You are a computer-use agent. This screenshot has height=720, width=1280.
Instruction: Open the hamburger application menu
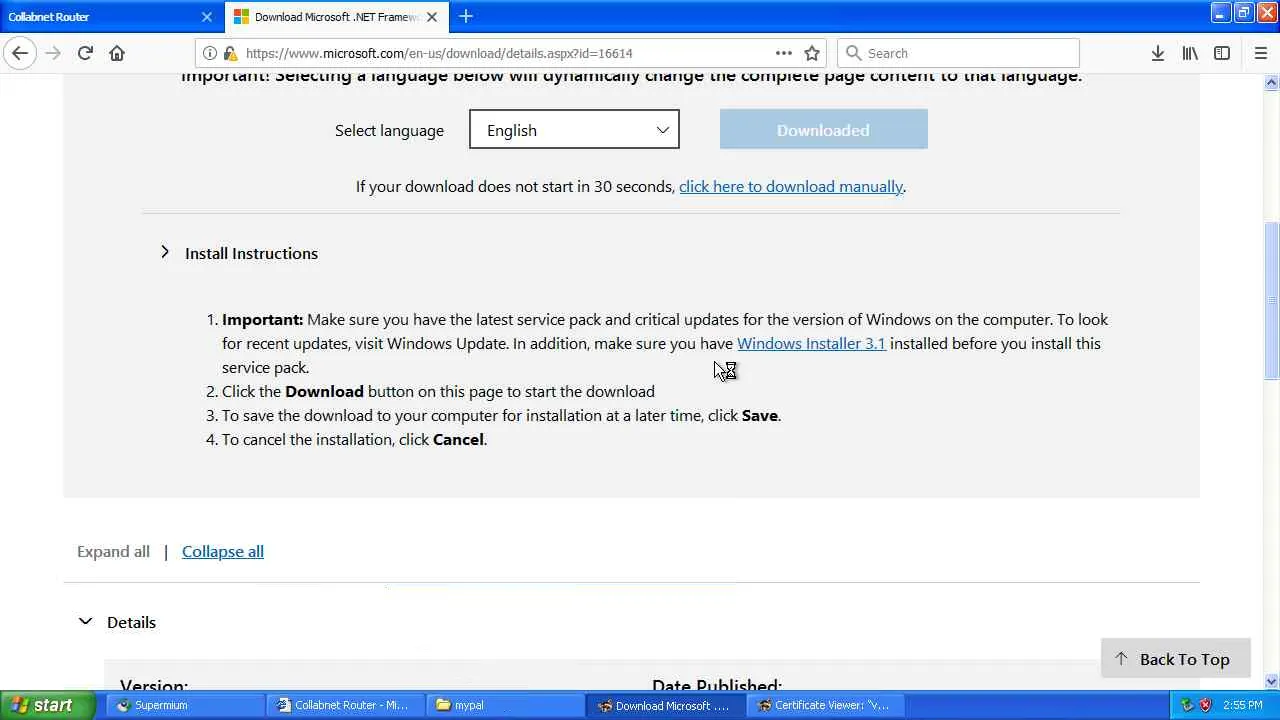(1261, 53)
